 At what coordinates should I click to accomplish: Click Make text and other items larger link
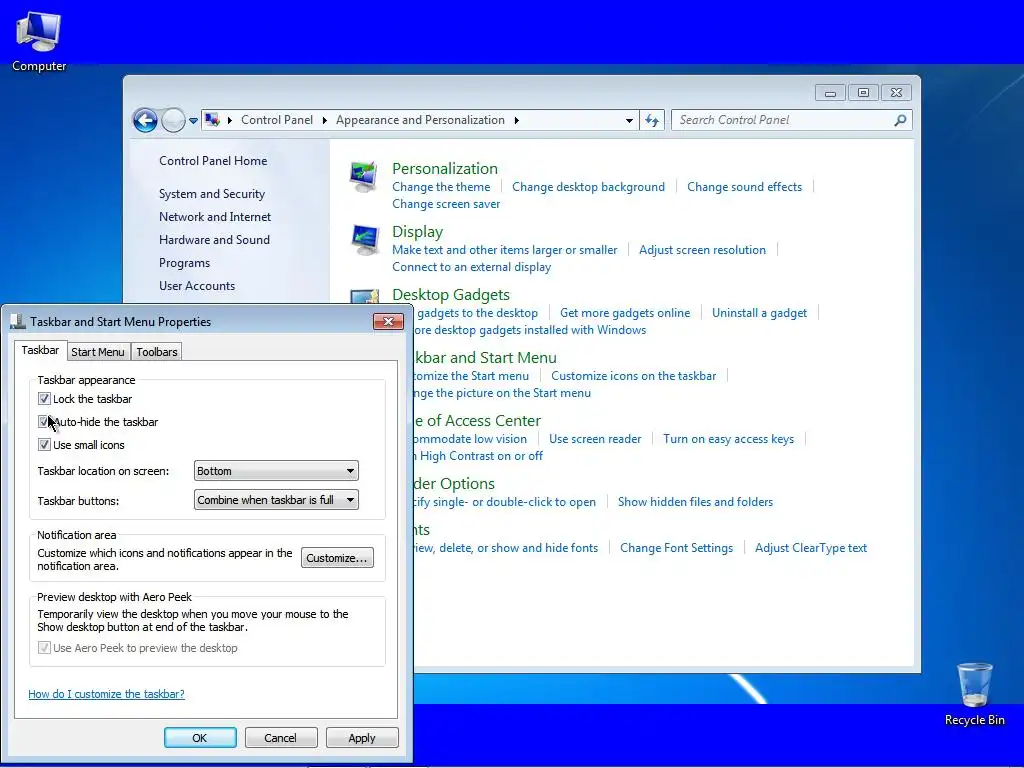[505, 250]
